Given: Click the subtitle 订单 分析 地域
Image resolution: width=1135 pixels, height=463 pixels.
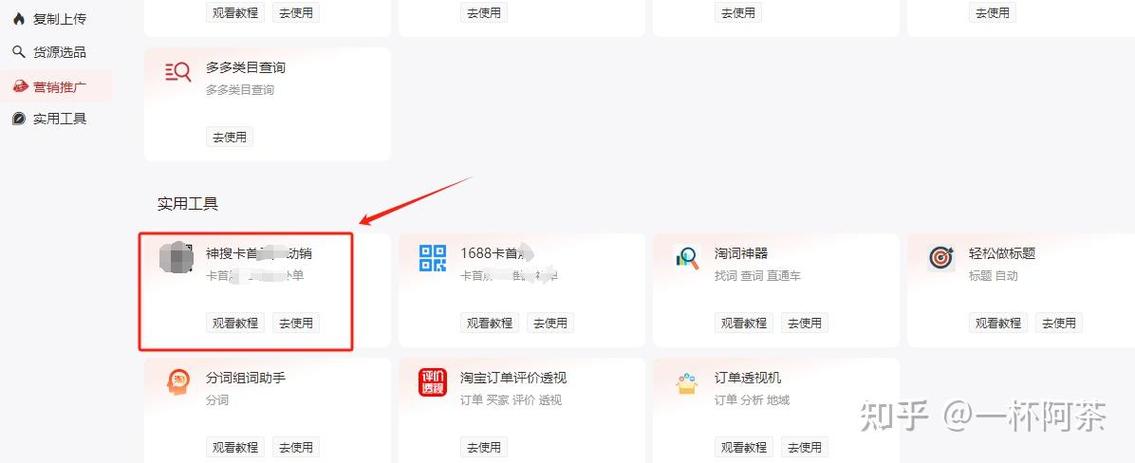Looking at the screenshot, I should 752,400.
